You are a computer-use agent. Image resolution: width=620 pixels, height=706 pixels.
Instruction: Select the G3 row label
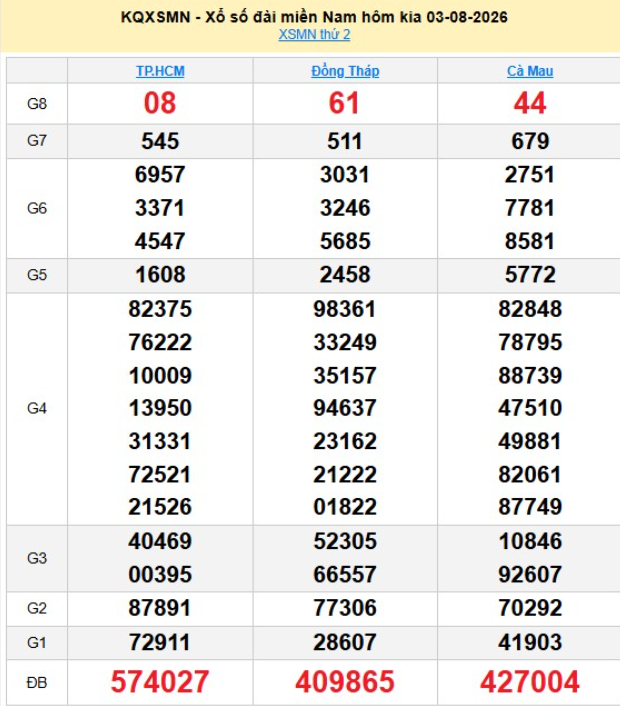click(37, 558)
